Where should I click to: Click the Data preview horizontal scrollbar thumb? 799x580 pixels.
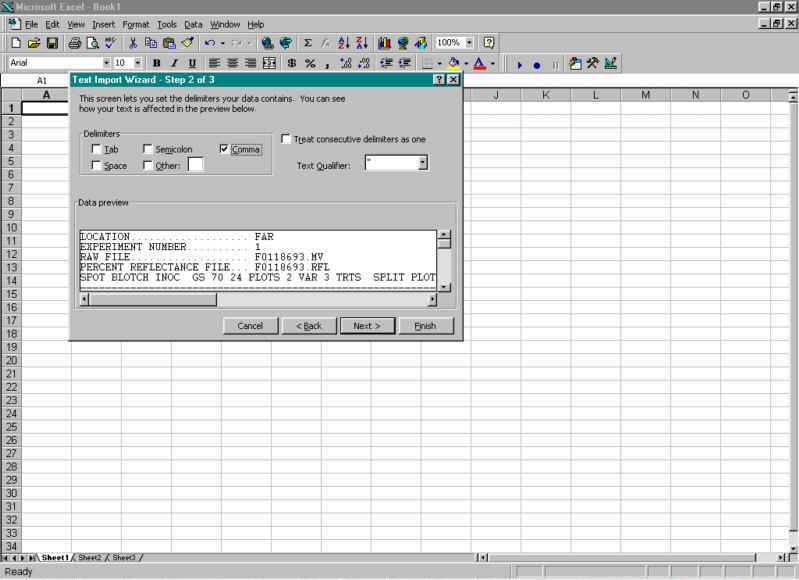[152, 300]
